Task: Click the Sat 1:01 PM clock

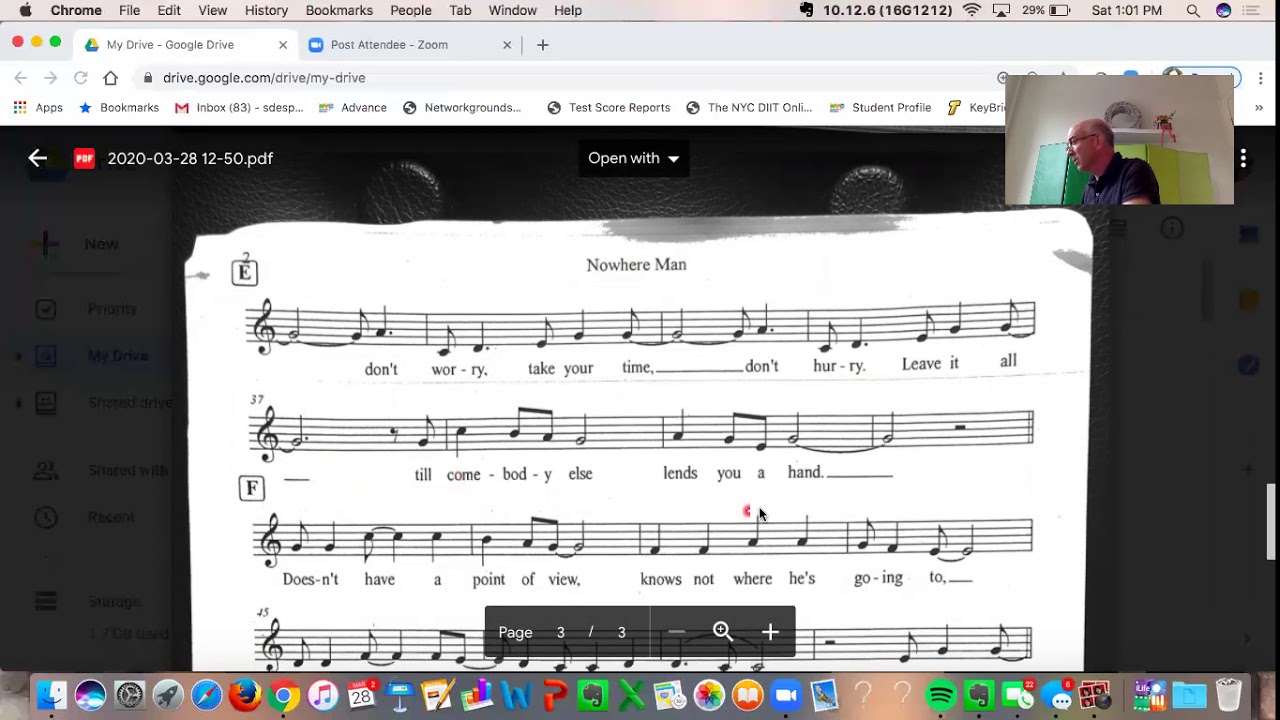Action: 1127,10
